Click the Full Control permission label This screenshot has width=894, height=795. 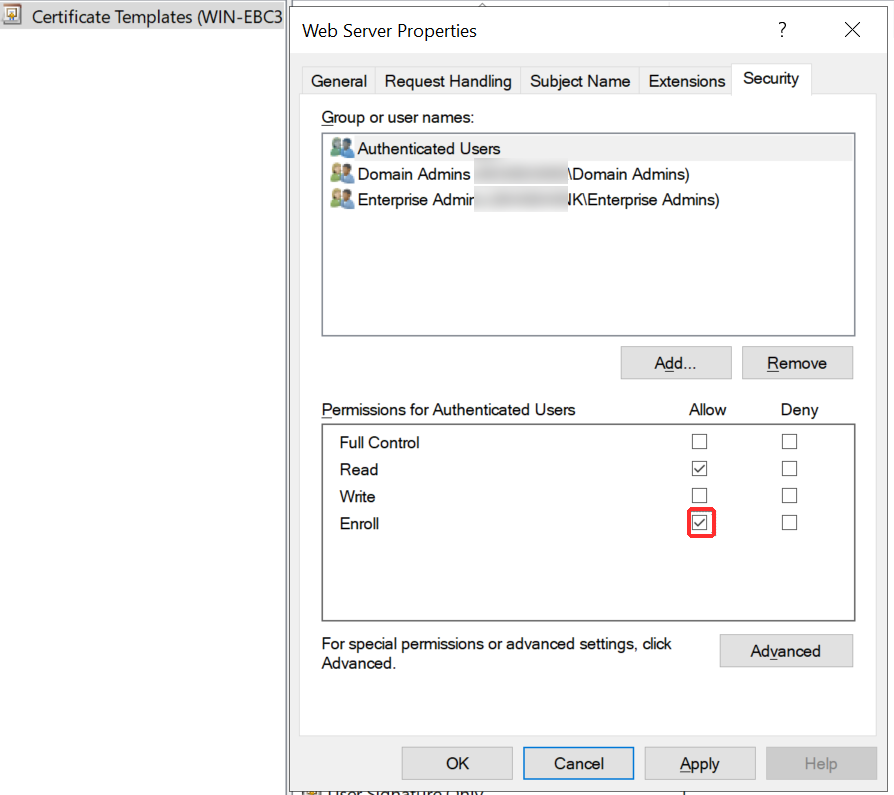pyautogui.click(x=379, y=443)
